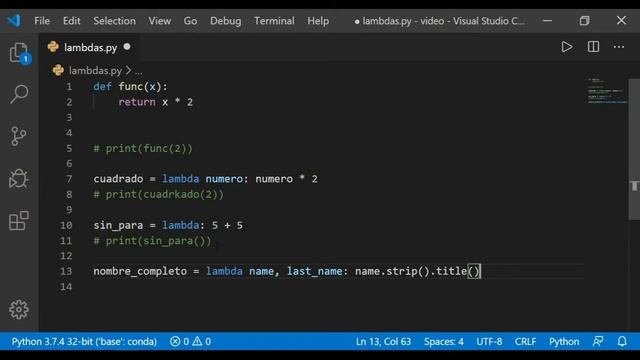Click 'sin_para' variable on line 10
Image resolution: width=640 pixels, height=360 pixels.
[118, 225]
